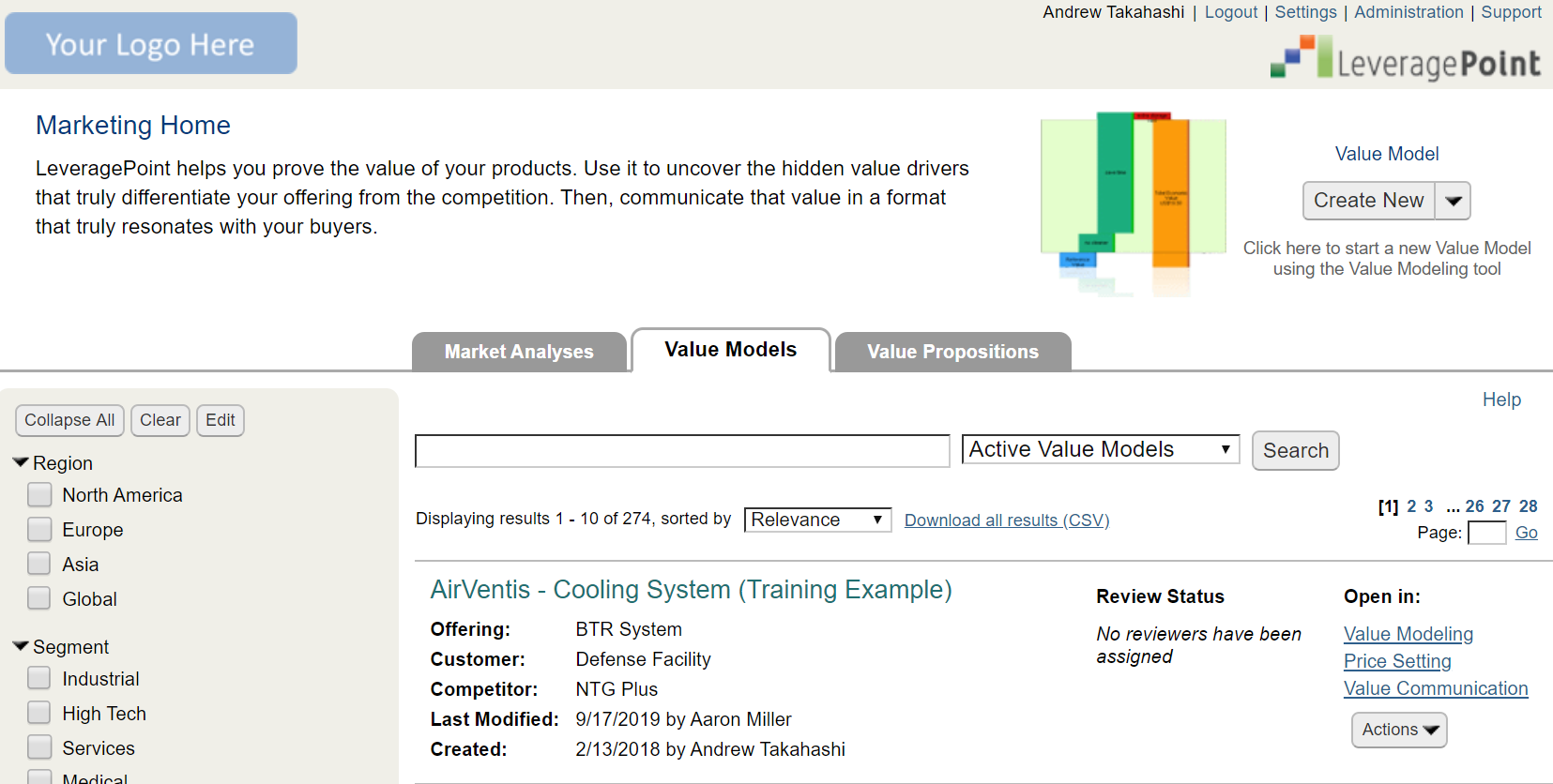Screen dimensions: 1553x784
Task: Check the Services segment filter
Action: 39,747
